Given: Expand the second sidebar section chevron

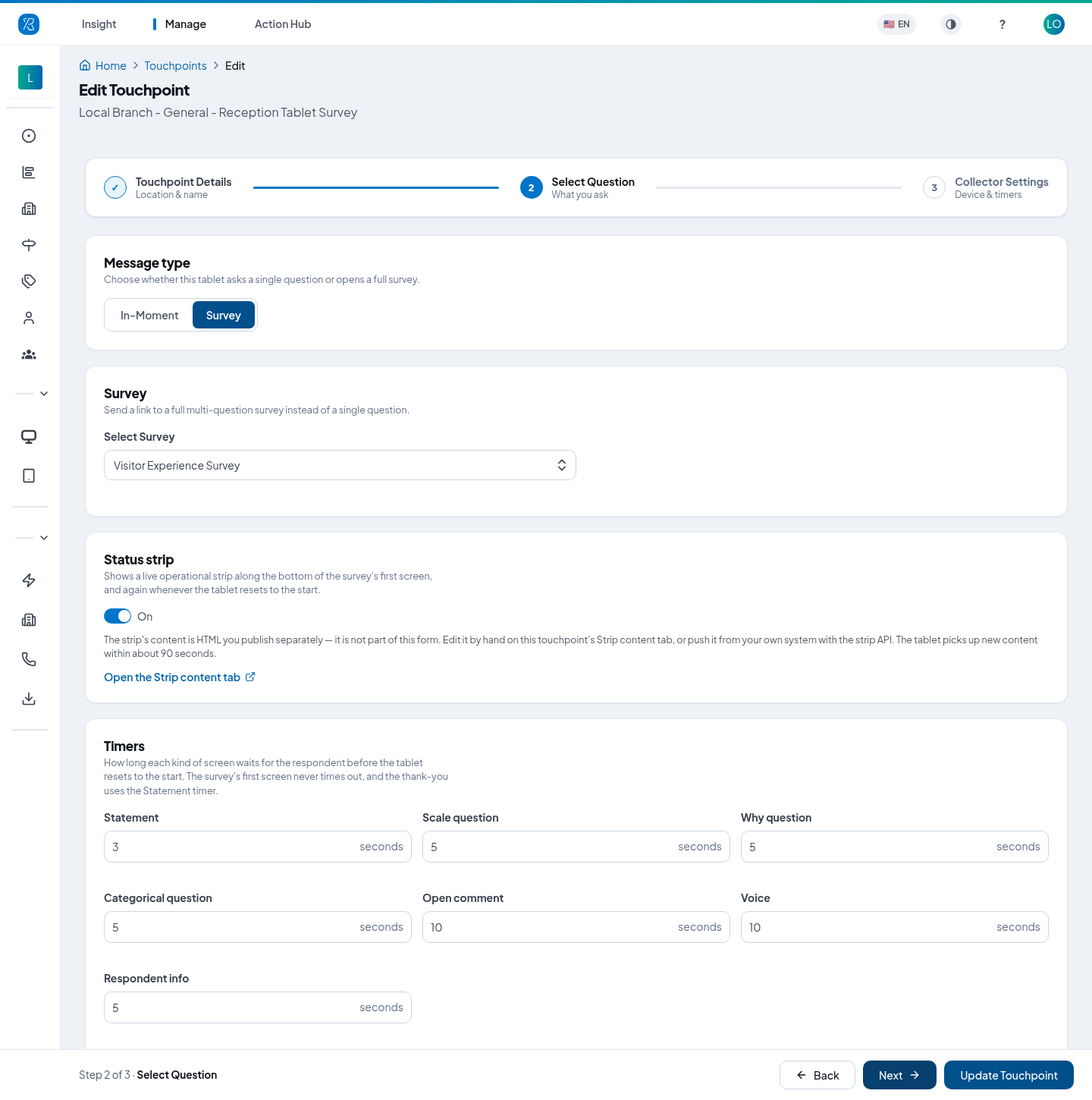Looking at the screenshot, I should tap(44, 538).
